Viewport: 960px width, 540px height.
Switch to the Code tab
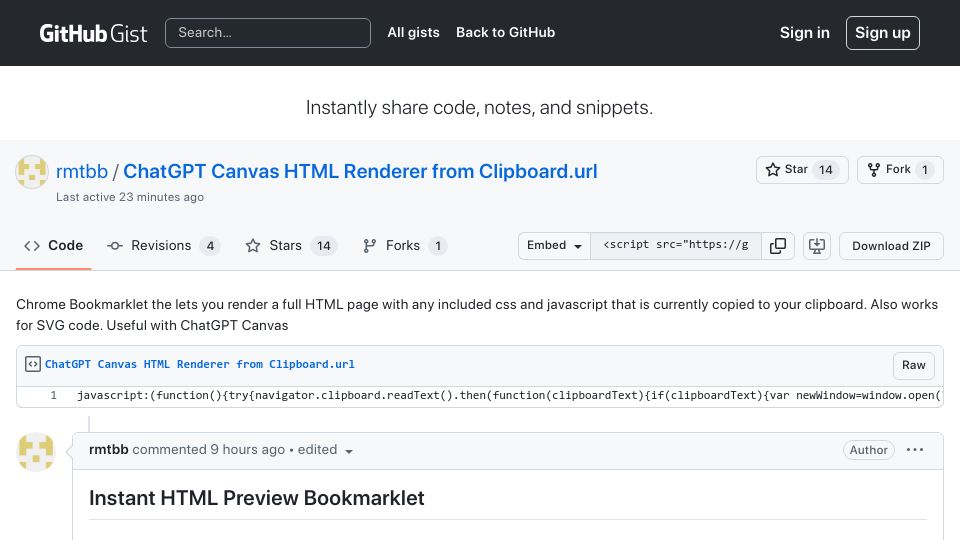(53, 246)
